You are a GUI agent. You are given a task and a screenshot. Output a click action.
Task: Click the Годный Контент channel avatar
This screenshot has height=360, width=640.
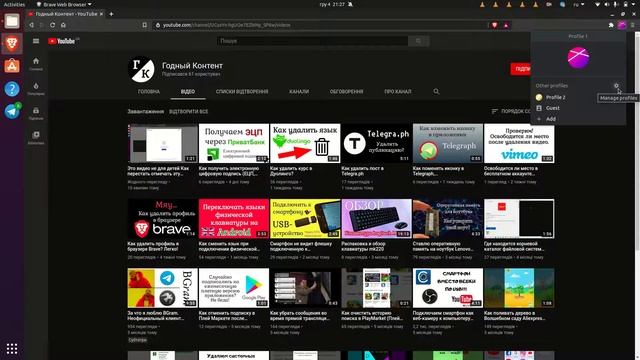[x=141, y=69]
